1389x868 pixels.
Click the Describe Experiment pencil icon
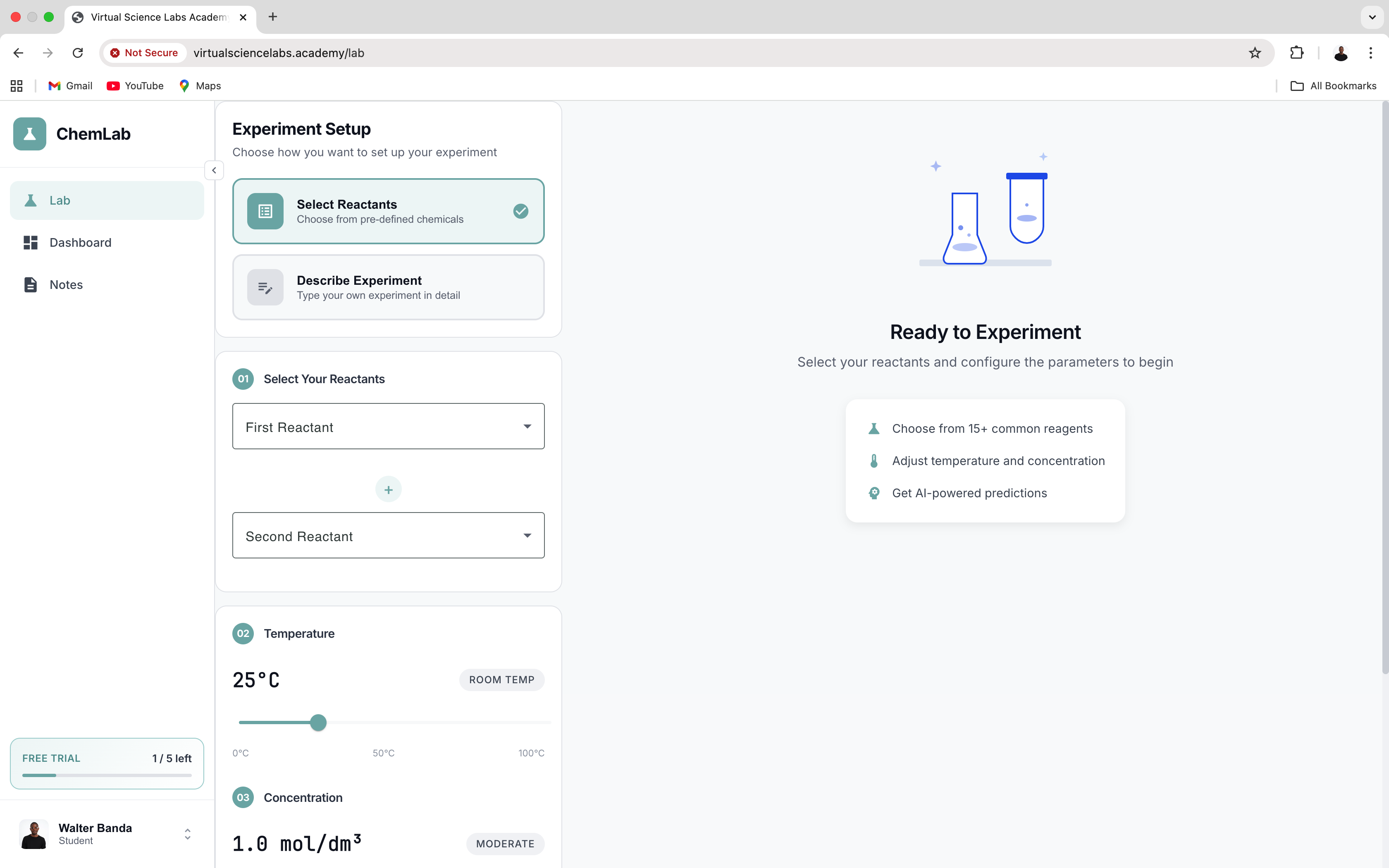tap(265, 287)
